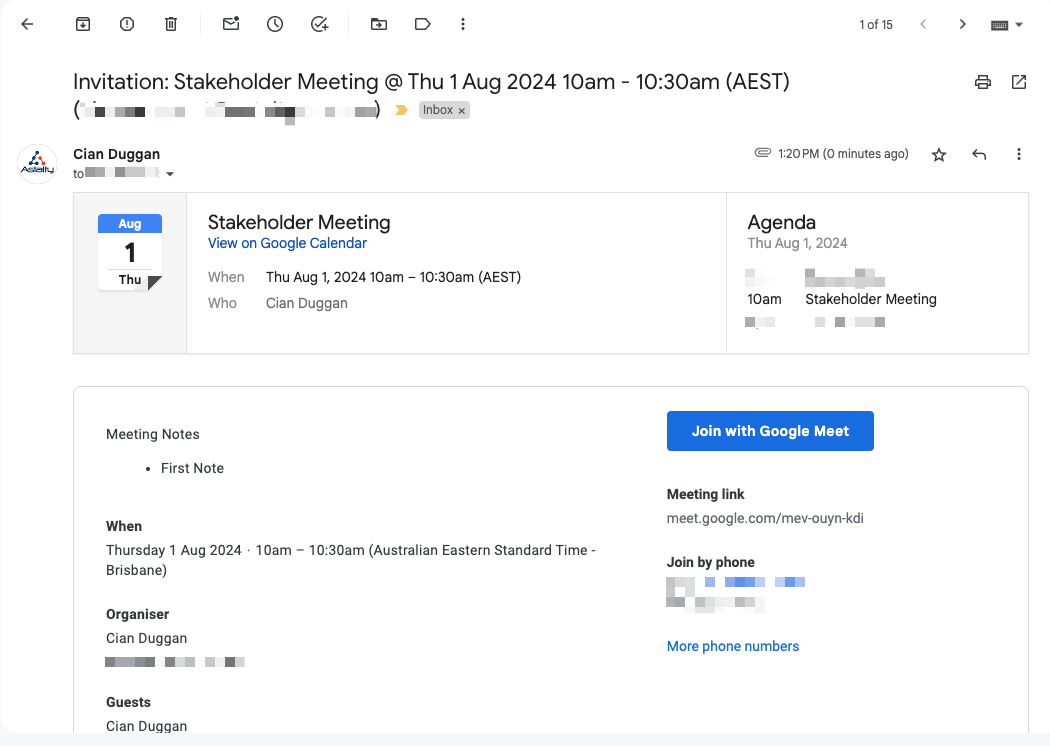Expand recipient details arrow under sender
The image size is (1050, 746).
(x=170, y=174)
